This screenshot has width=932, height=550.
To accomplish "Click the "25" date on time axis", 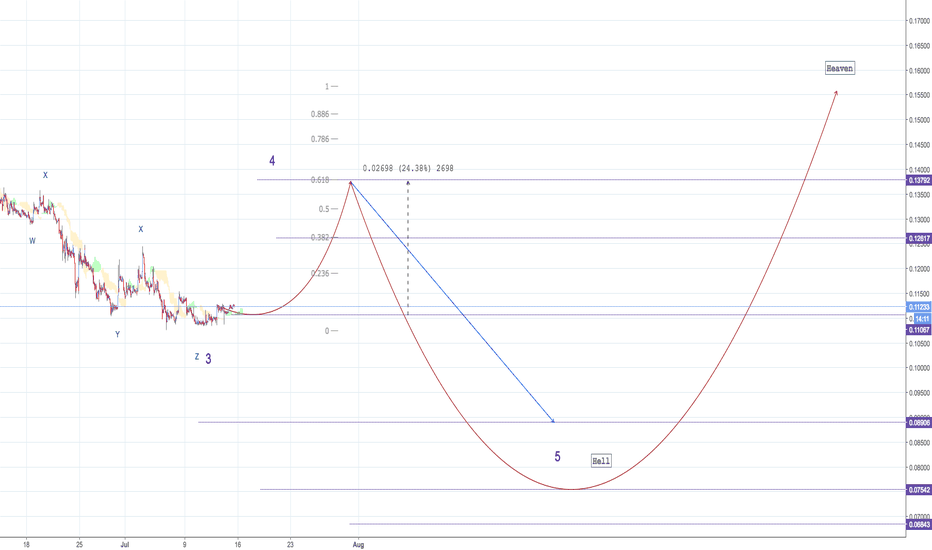I will coord(80,544).
